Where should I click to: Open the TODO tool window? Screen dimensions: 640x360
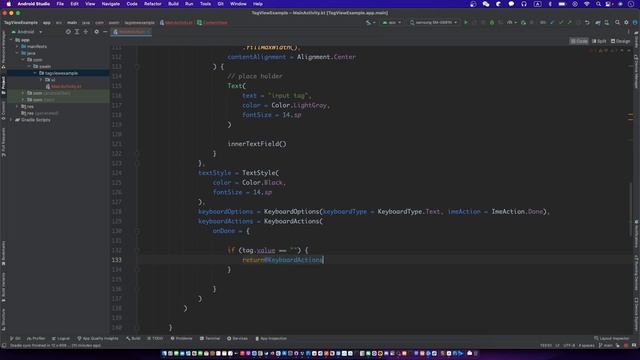(x=155, y=338)
